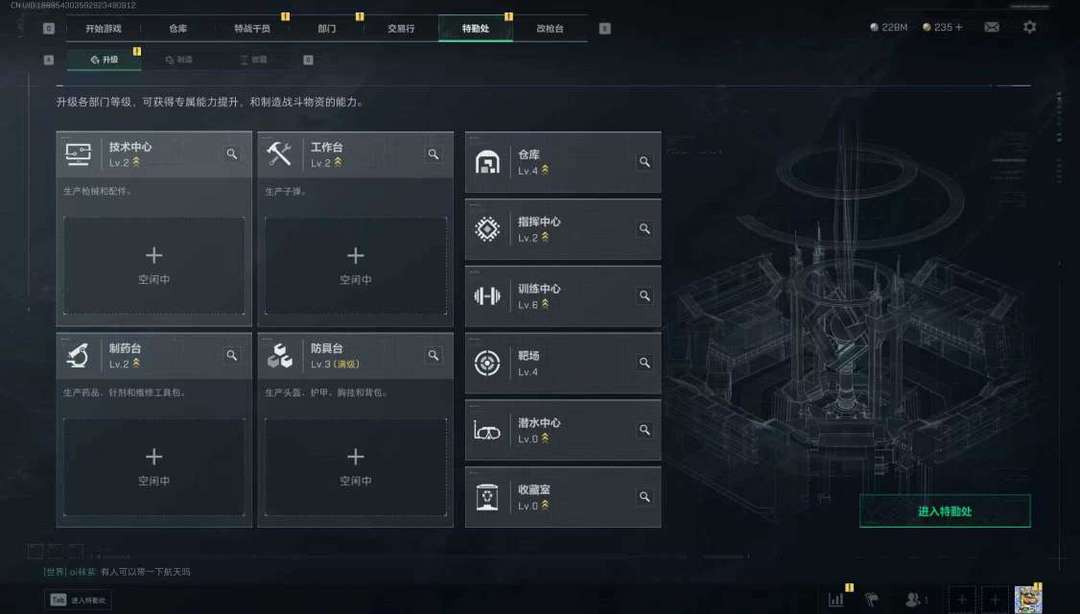Click the player avatar thumbnail
The image size is (1080, 614).
coord(1028,599)
